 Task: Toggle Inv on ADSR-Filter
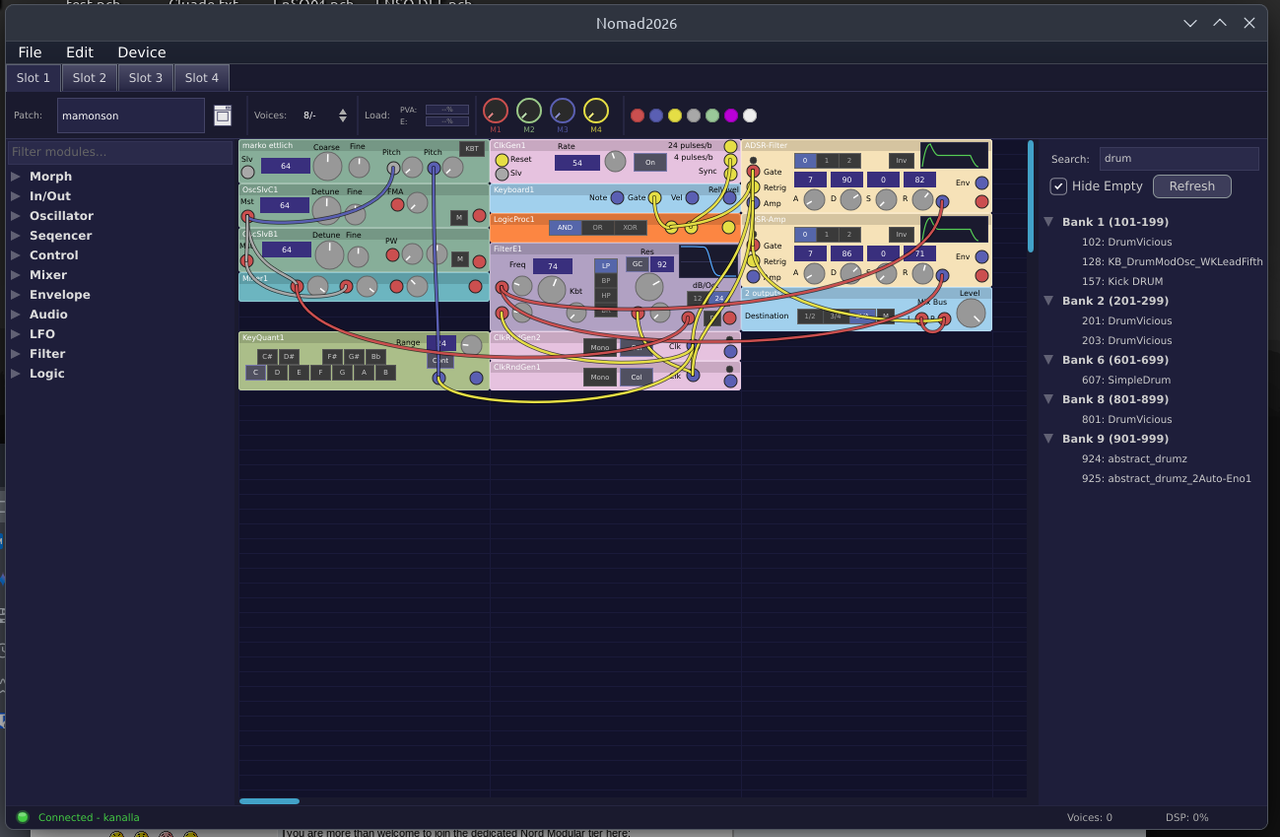point(901,160)
